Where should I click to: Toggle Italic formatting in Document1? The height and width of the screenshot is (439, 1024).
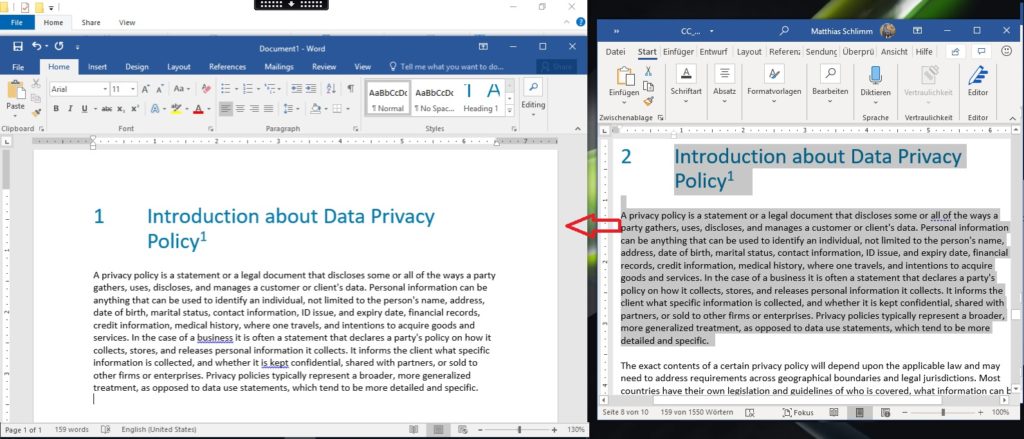point(70,108)
